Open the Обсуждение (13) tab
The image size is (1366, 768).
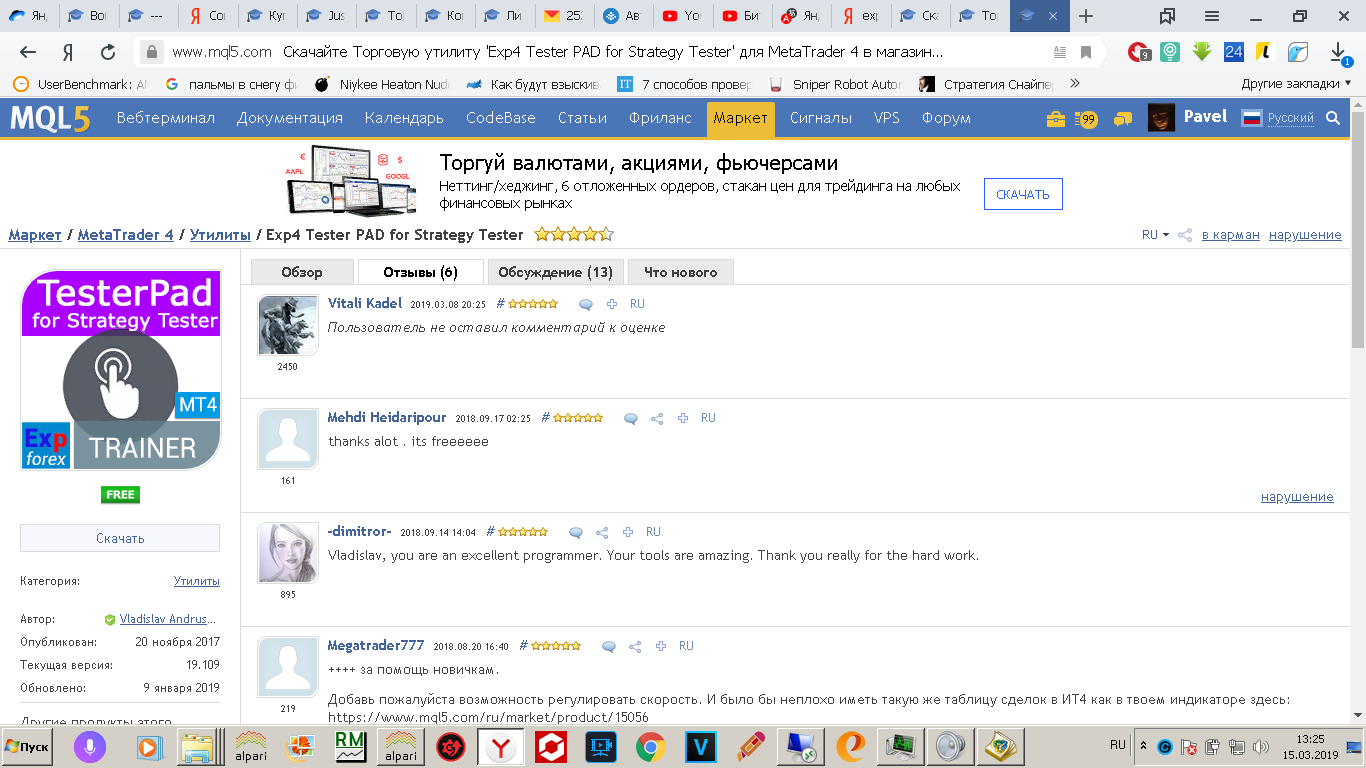556,272
